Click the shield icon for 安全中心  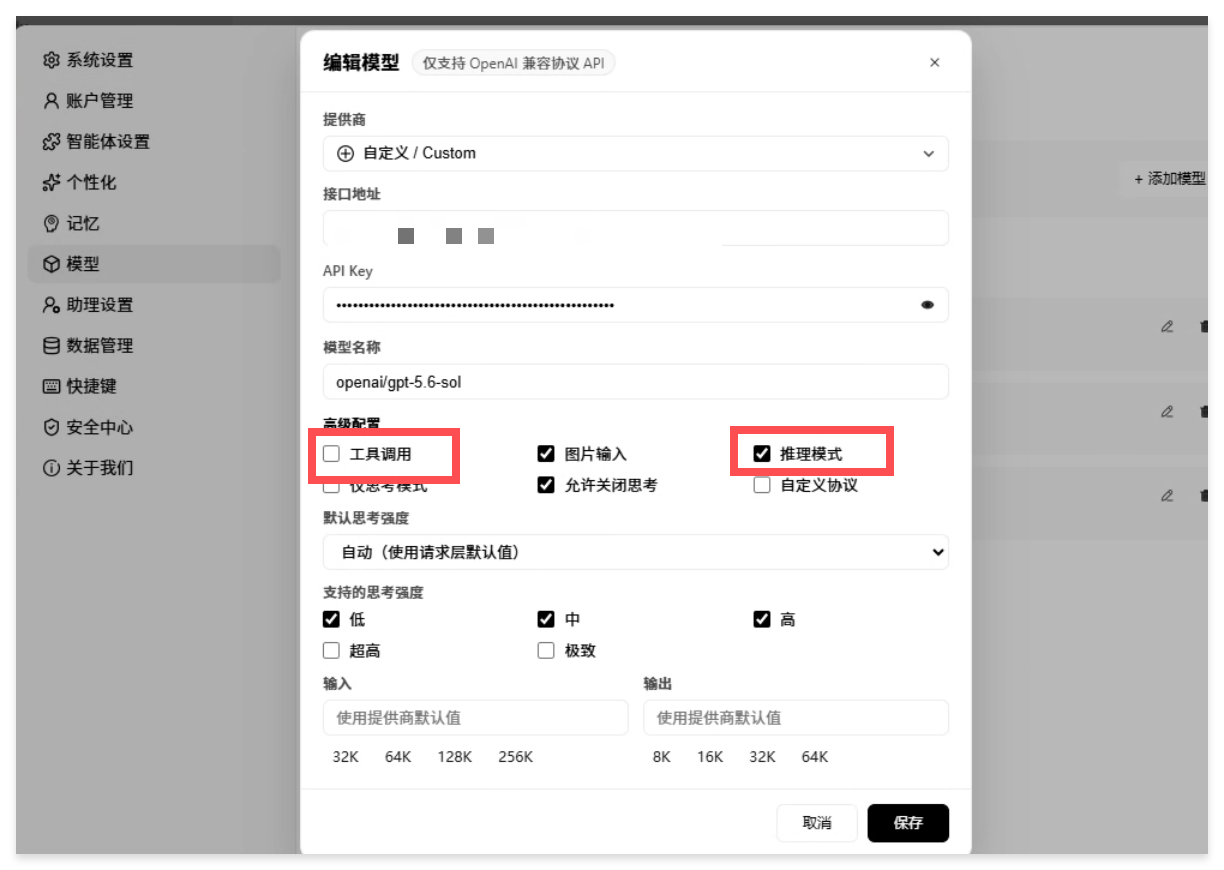click(x=51, y=428)
